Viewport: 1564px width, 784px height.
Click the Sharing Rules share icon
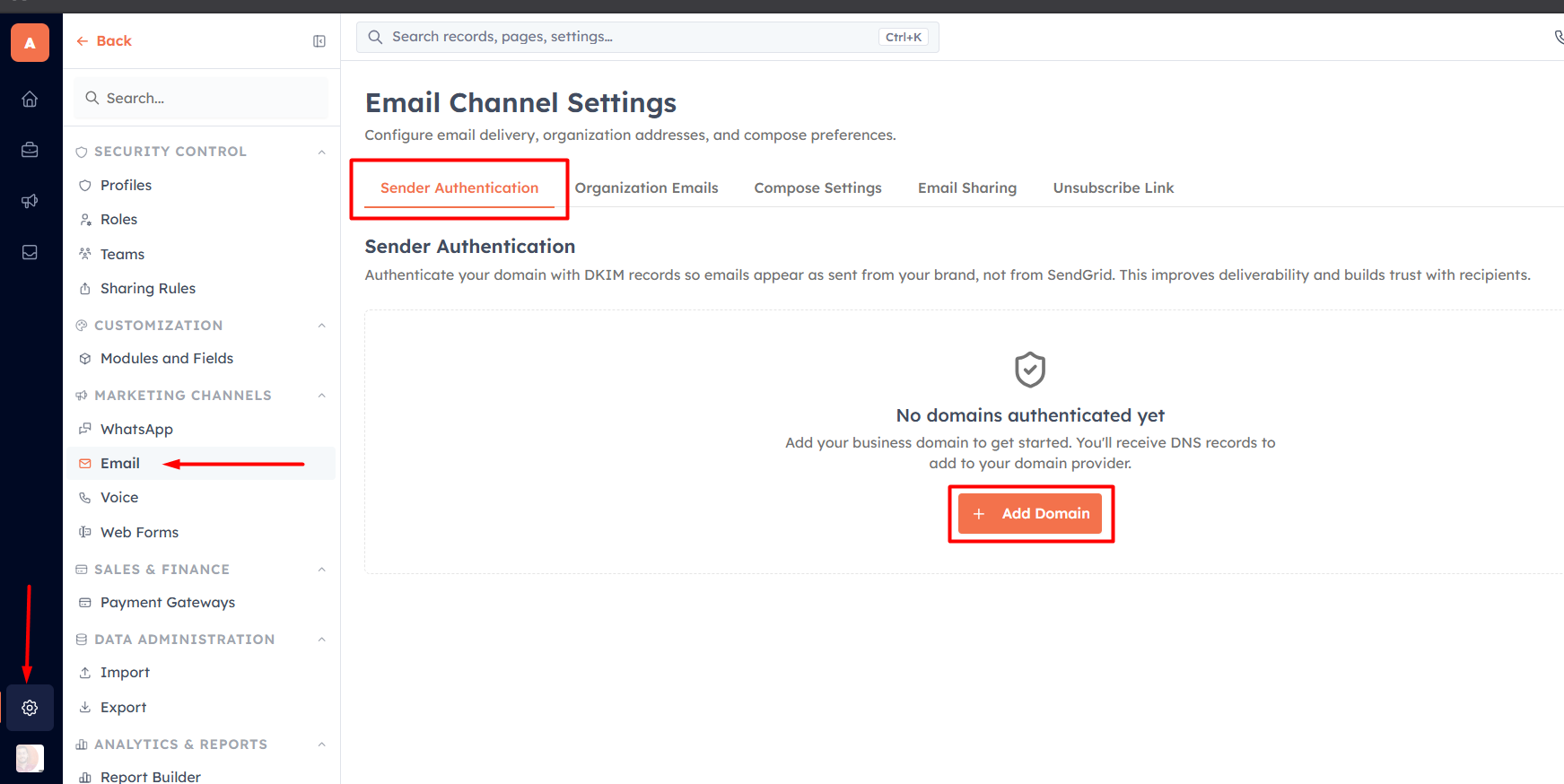point(85,288)
